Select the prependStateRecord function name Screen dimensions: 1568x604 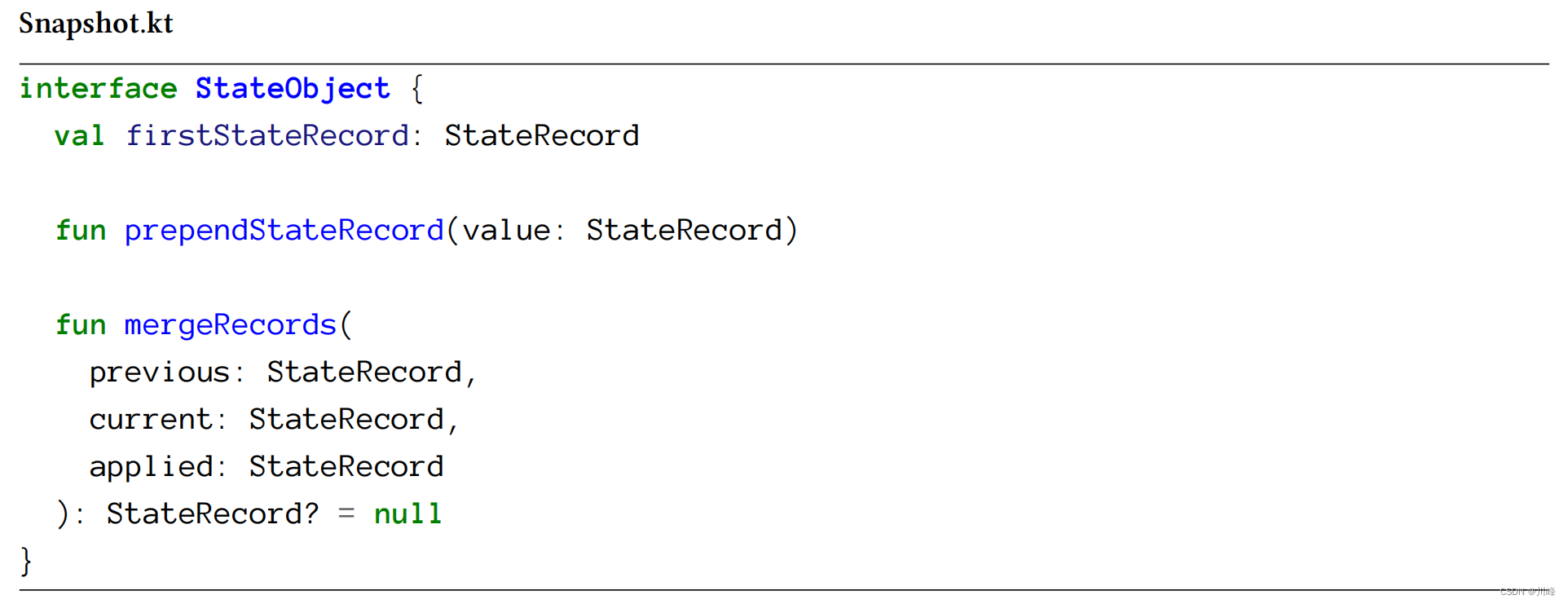pyautogui.click(x=284, y=230)
